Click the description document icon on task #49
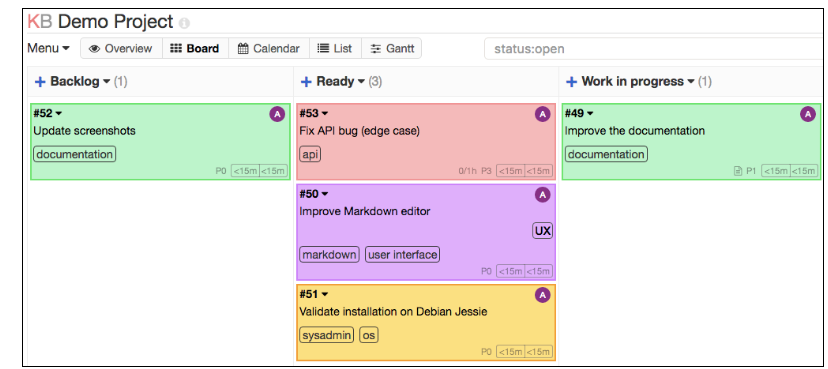828x369 pixels. pos(738,171)
